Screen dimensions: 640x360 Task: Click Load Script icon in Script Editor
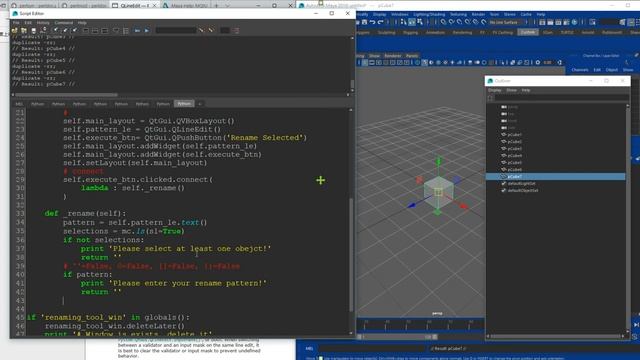[14, 30]
